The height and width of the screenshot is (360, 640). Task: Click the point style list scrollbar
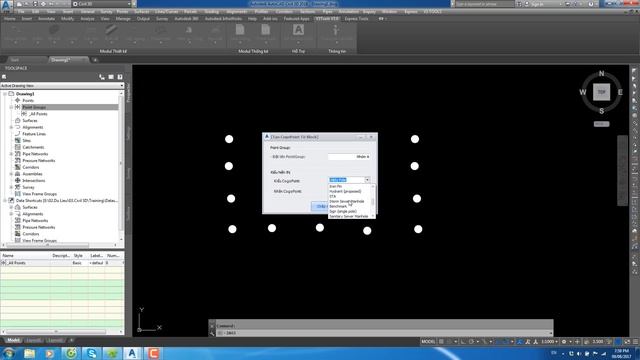tap(373, 201)
